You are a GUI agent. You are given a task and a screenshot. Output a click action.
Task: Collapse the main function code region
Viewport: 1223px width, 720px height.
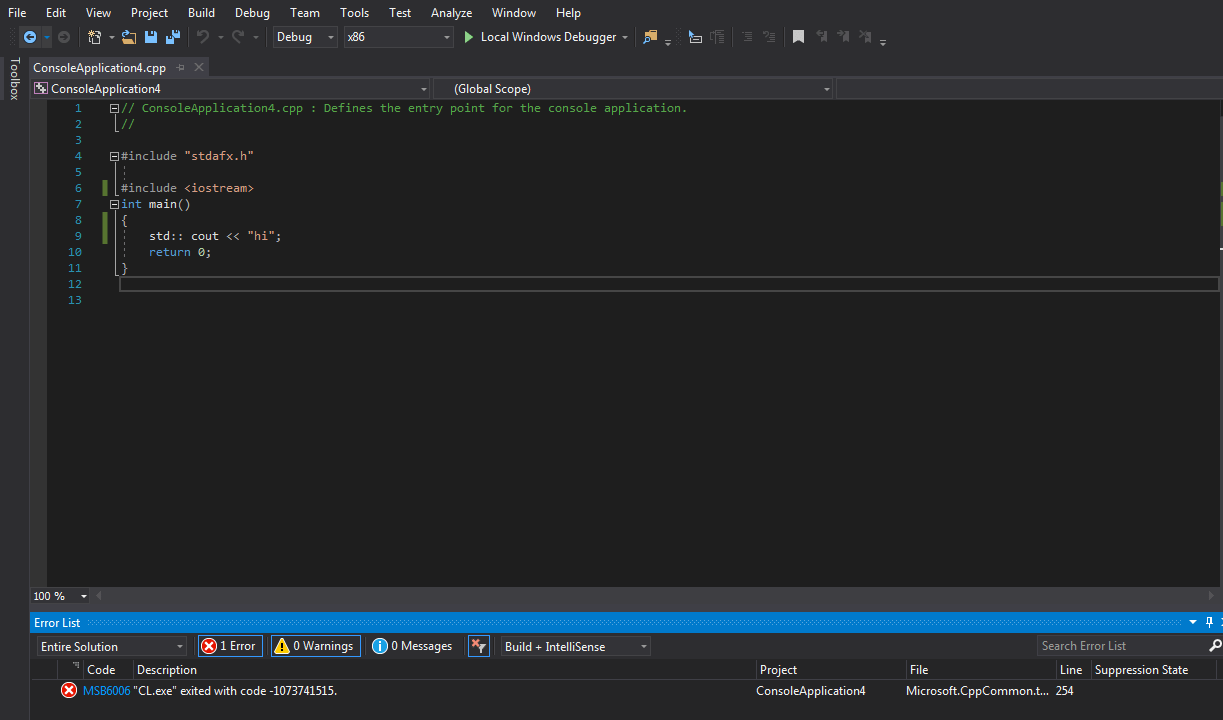114,203
